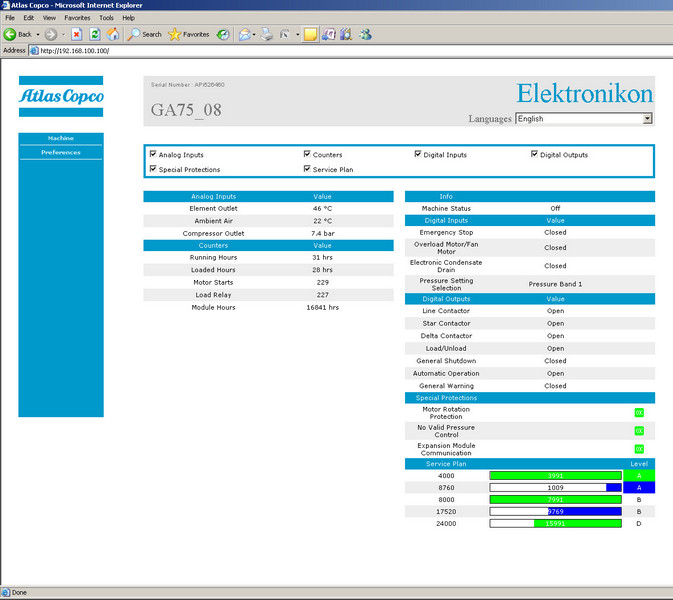Screen dimensions: 673x600
Task: Open the View menu
Action: (49, 18)
